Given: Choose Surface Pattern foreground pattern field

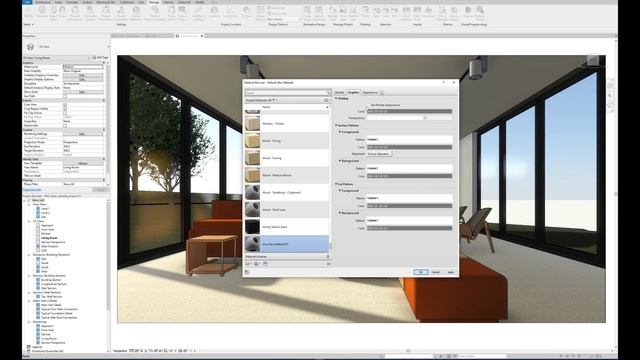Looking at the screenshot, I should coord(409,140).
